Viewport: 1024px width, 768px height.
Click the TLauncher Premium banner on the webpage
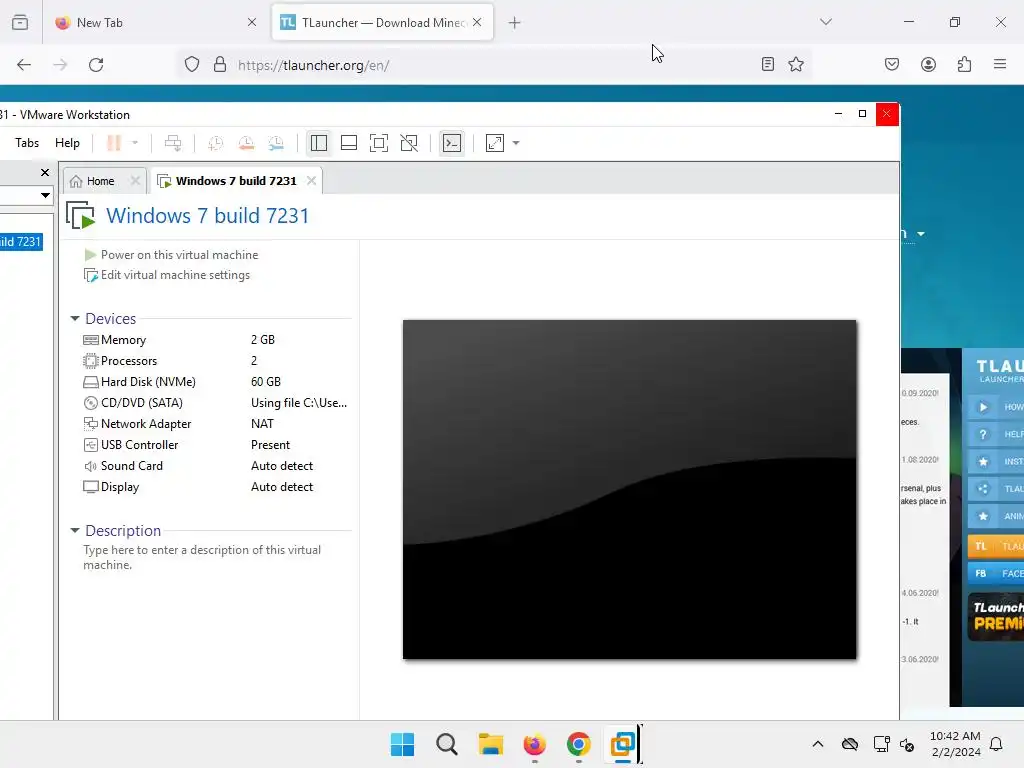(995, 616)
